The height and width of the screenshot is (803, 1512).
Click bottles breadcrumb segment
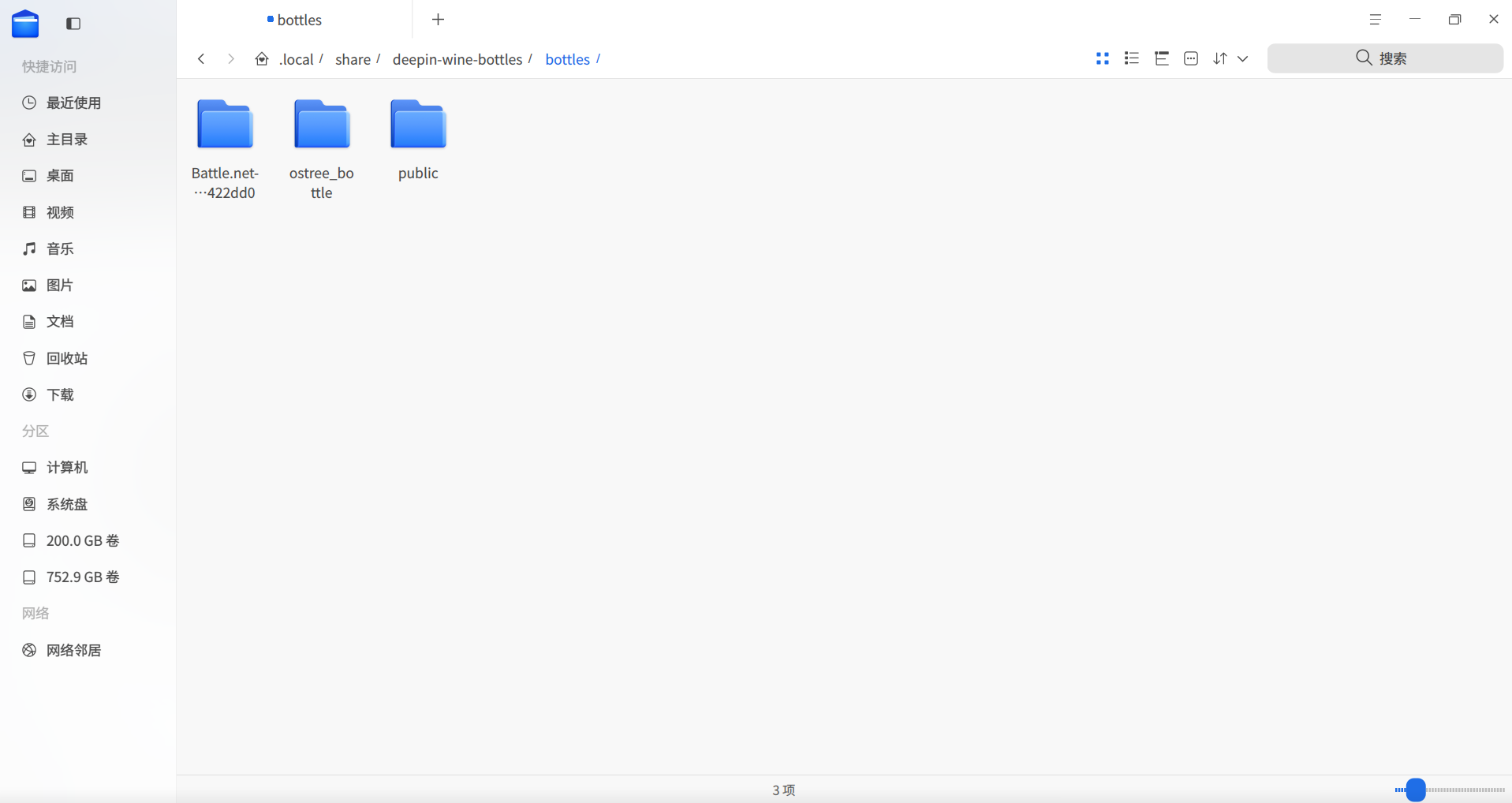tap(568, 59)
